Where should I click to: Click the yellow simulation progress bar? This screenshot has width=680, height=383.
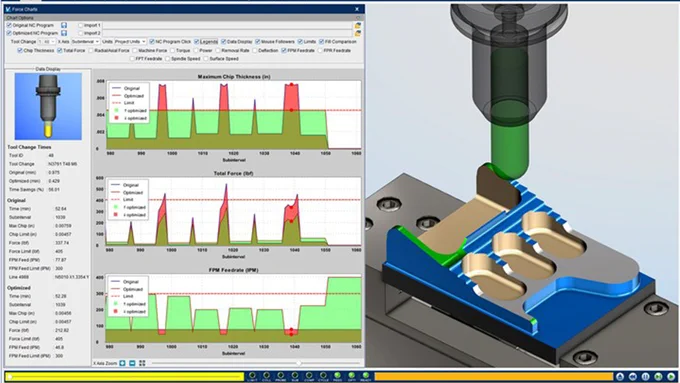tap(125, 376)
